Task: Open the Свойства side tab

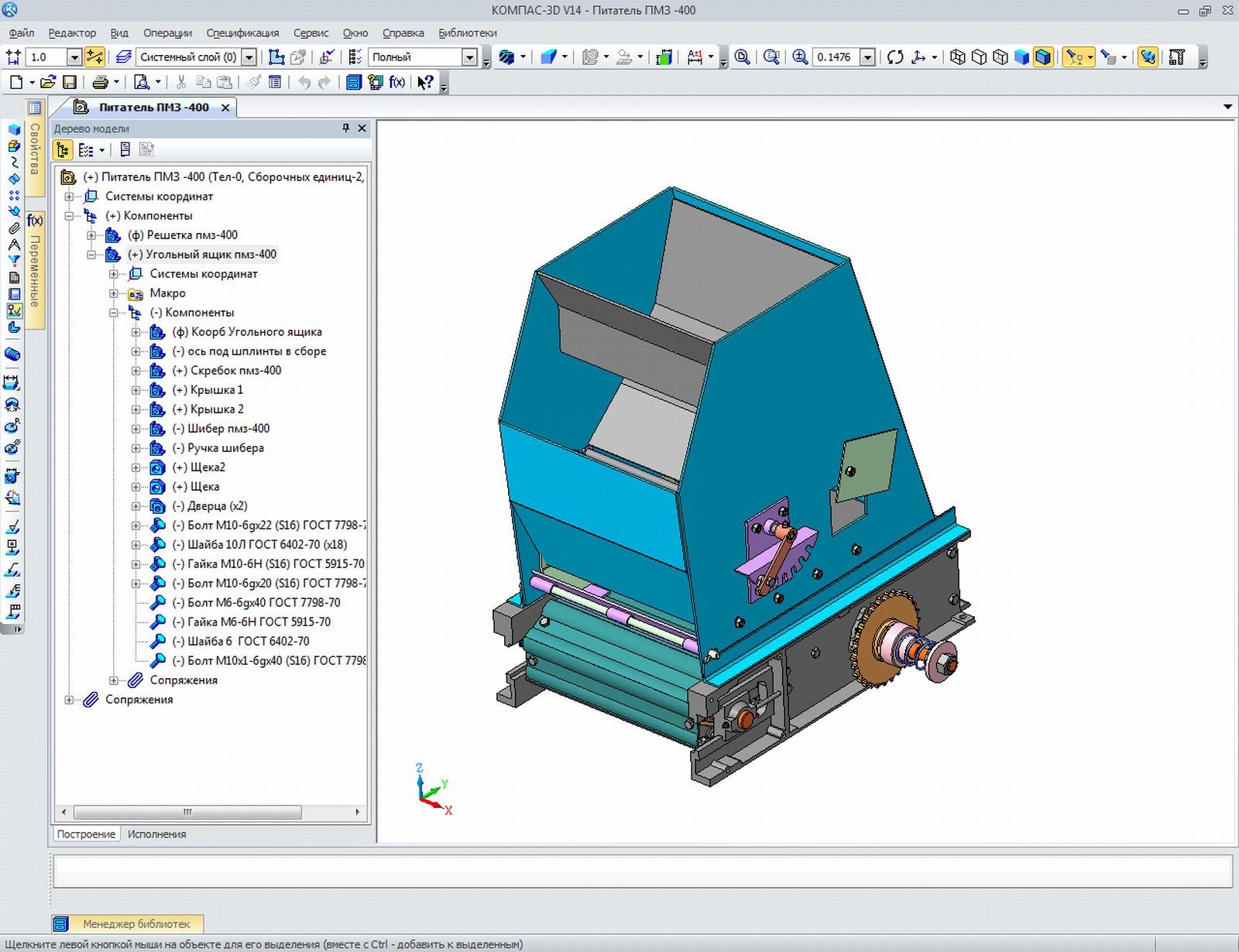Action: [35, 147]
